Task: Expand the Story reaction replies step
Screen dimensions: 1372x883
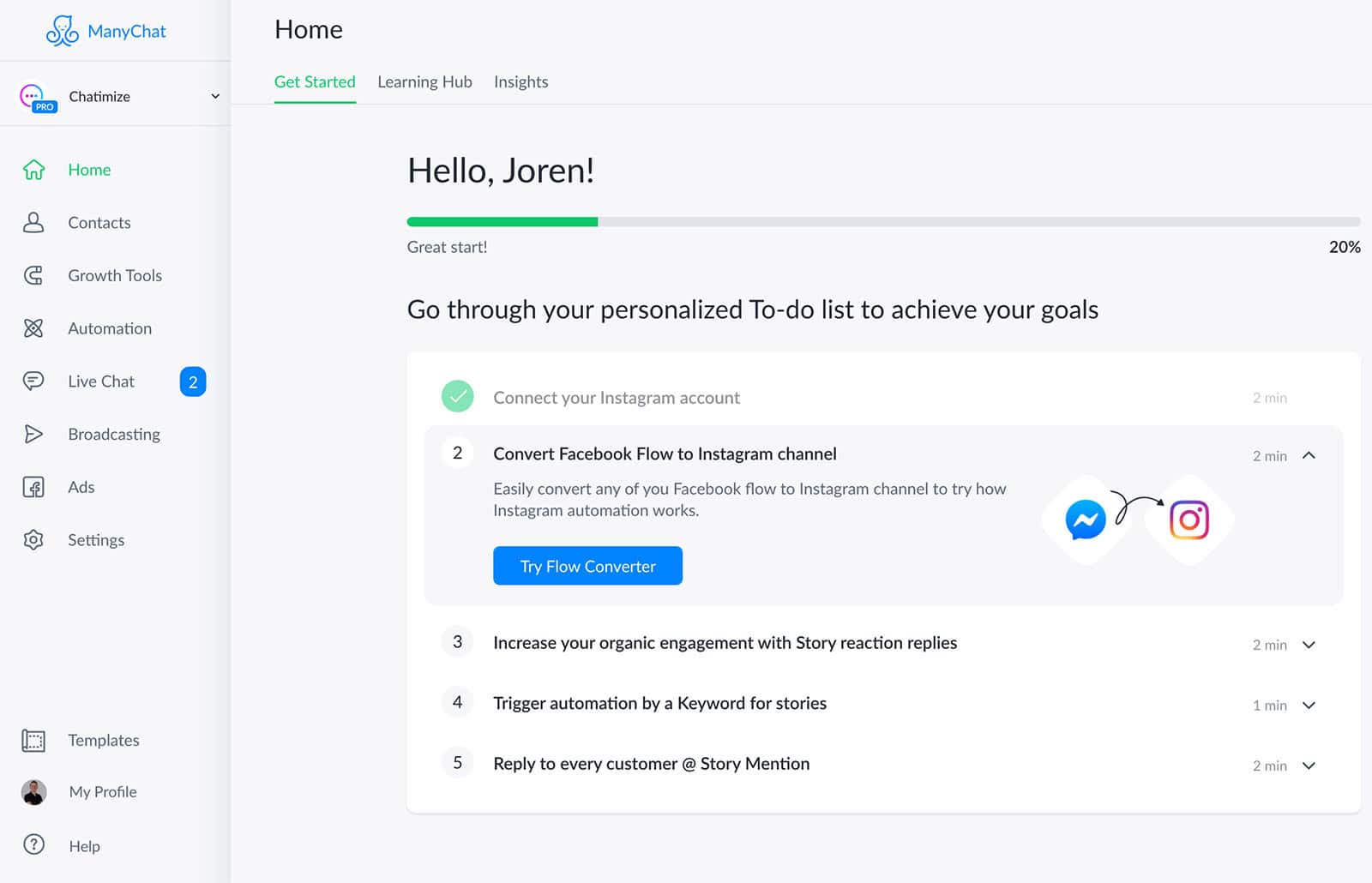Action: (1309, 645)
